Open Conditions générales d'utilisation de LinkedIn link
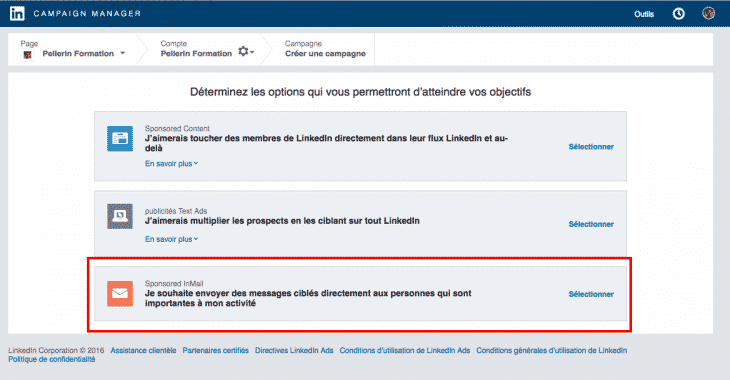 pyautogui.click(x=552, y=350)
